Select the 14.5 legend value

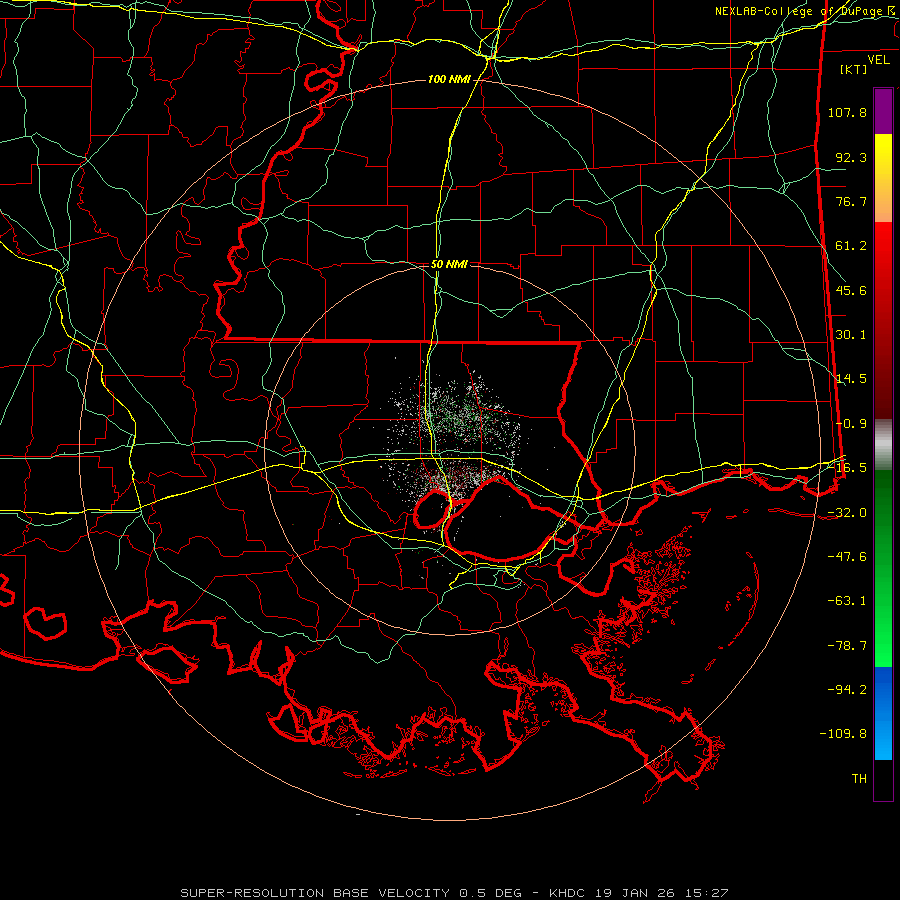(x=851, y=379)
